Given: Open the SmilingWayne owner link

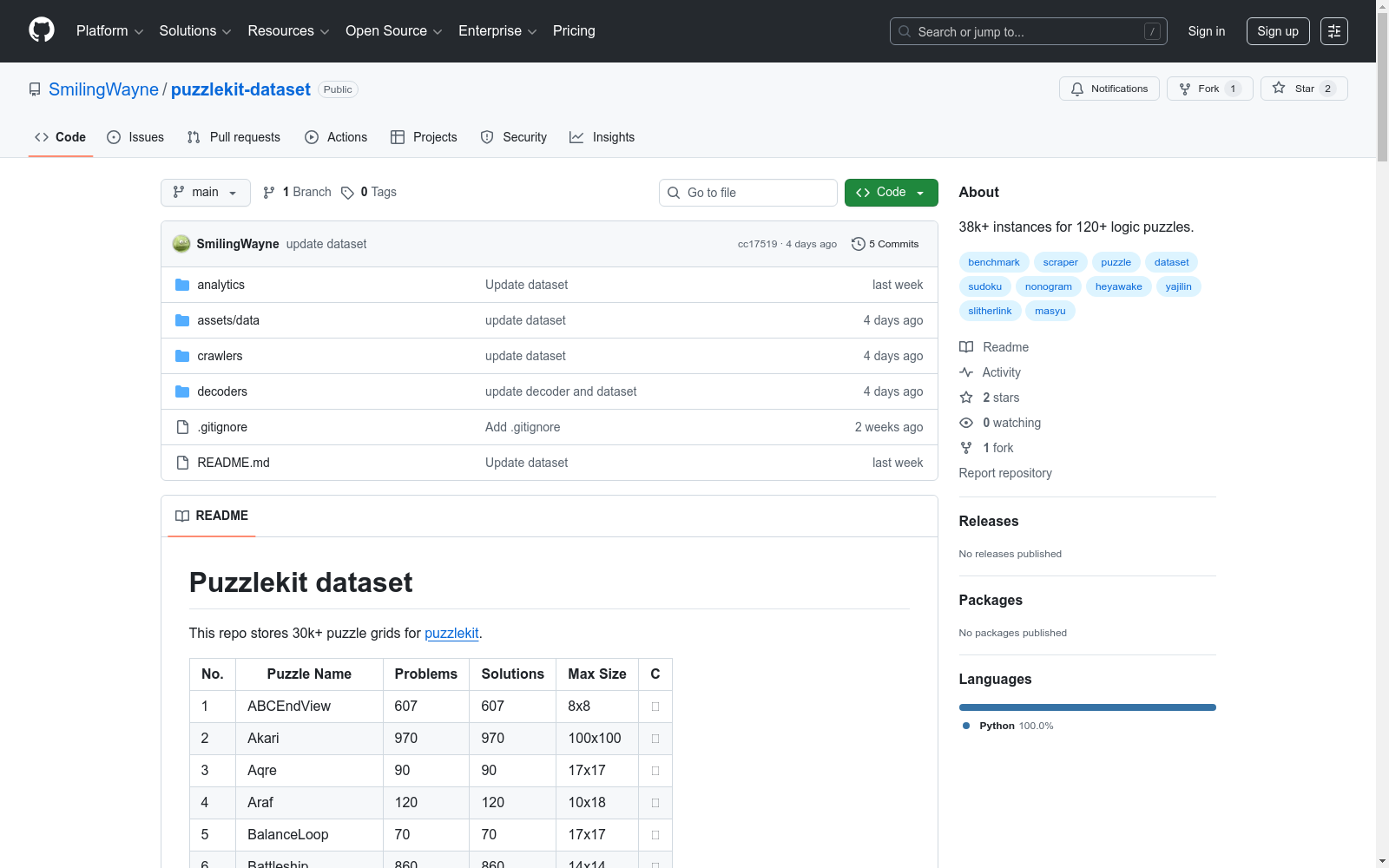Looking at the screenshot, I should (103, 89).
